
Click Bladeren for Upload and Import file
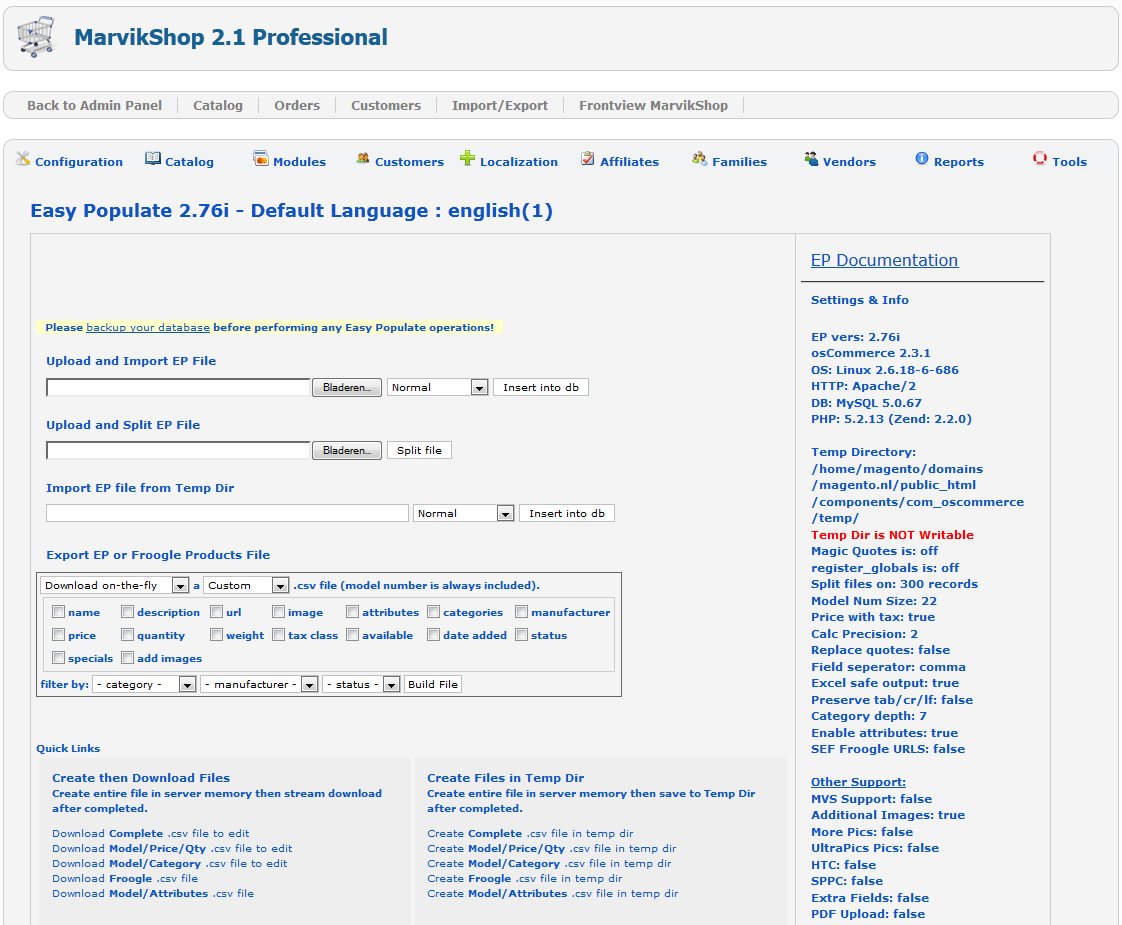point(347,387)
